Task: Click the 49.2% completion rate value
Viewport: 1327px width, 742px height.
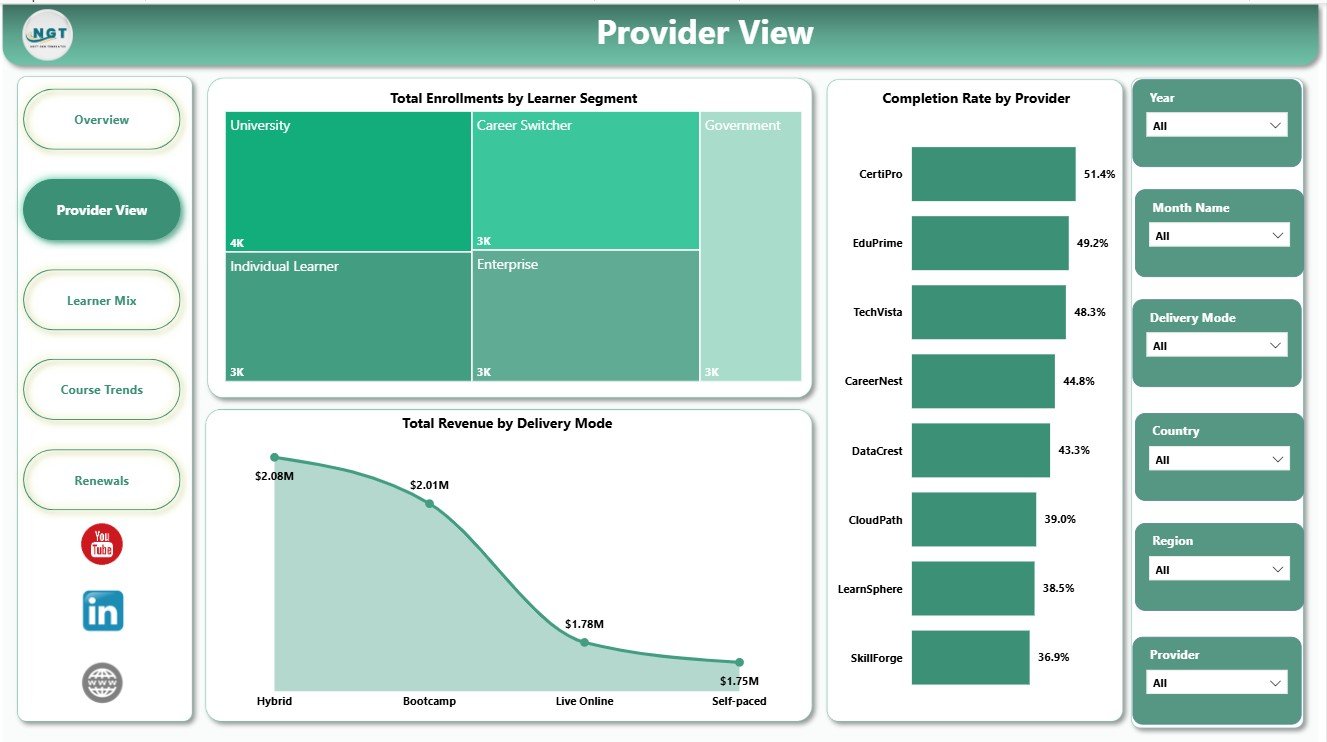Action: [x=1092, y=243]
